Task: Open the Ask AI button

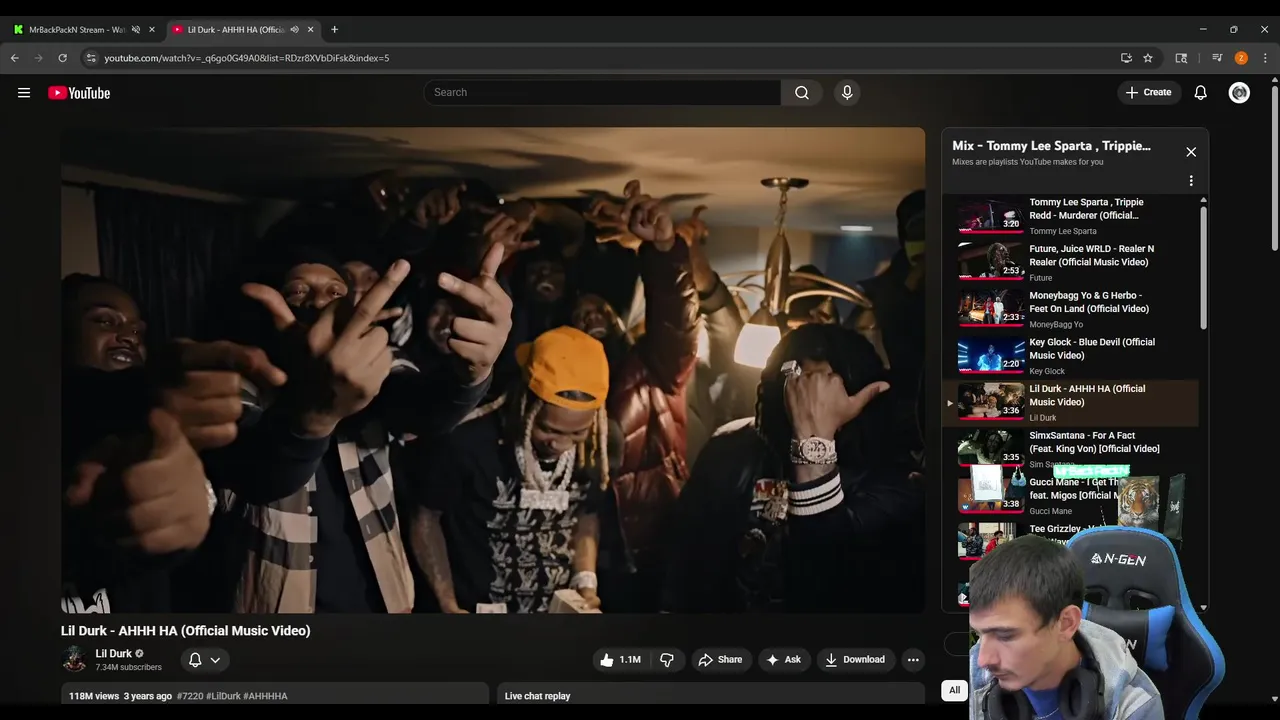Action: (x=783, y=659)
